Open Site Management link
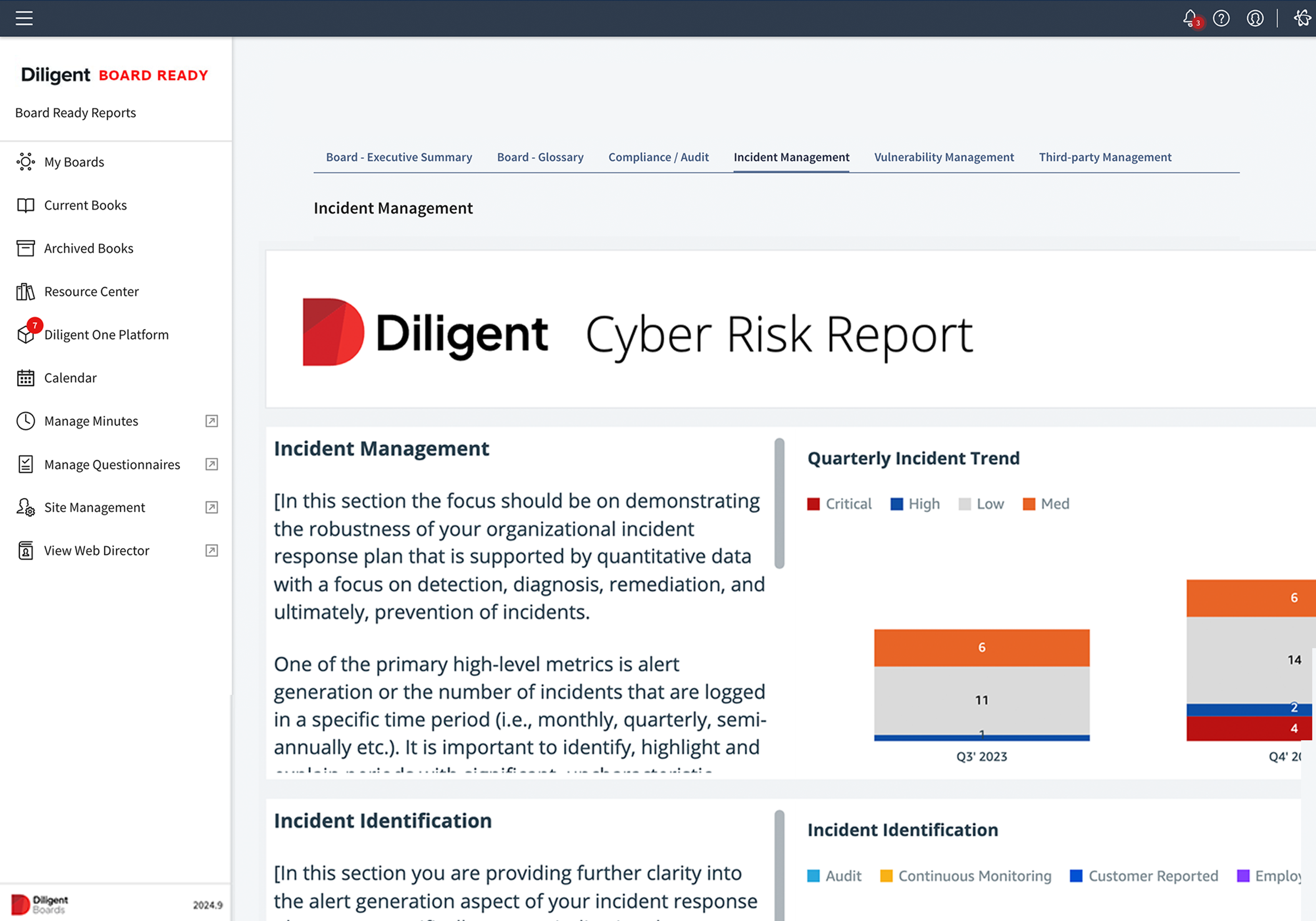The width and height of the screenshot is (1316, 921). (95, 507)
